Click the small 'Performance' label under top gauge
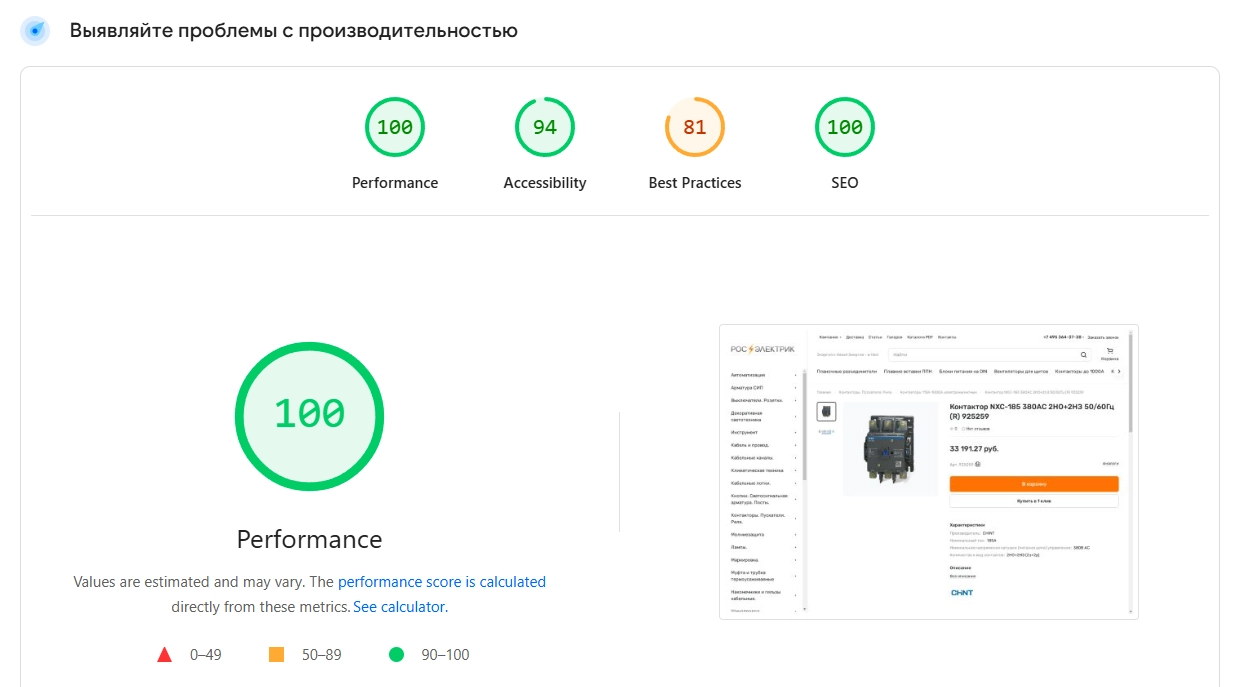The height and width of the screenshot is (687, 1241). (x=395, y=183)
